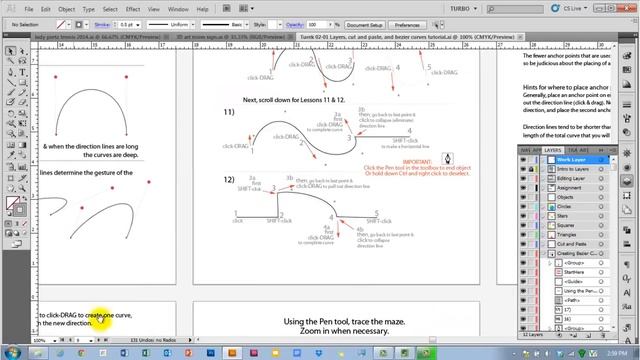Select the Artboard tool
This screenshot has height=360, width=640.
tap(11, 178)
